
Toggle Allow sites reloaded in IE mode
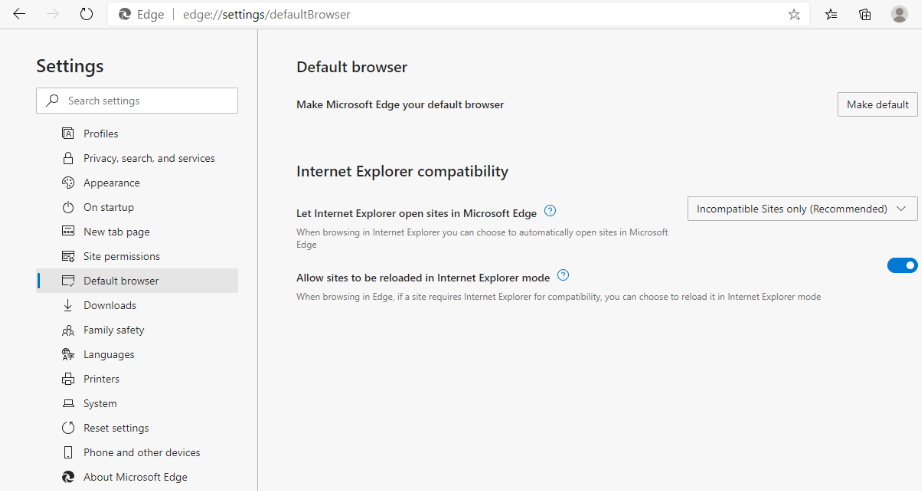[902, 265]
